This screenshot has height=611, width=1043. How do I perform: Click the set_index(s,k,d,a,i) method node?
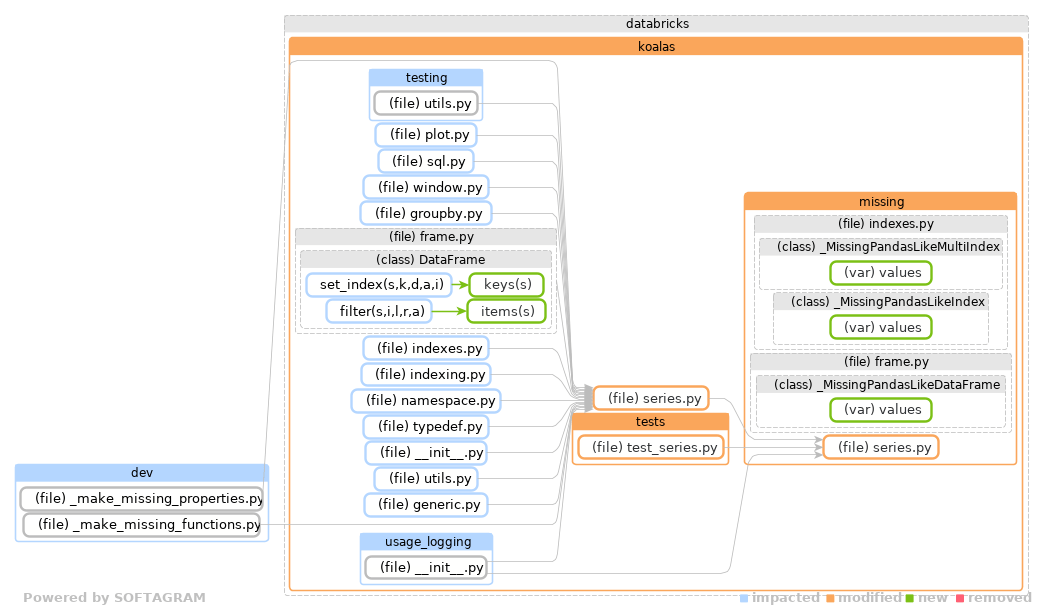pos(380,284)
